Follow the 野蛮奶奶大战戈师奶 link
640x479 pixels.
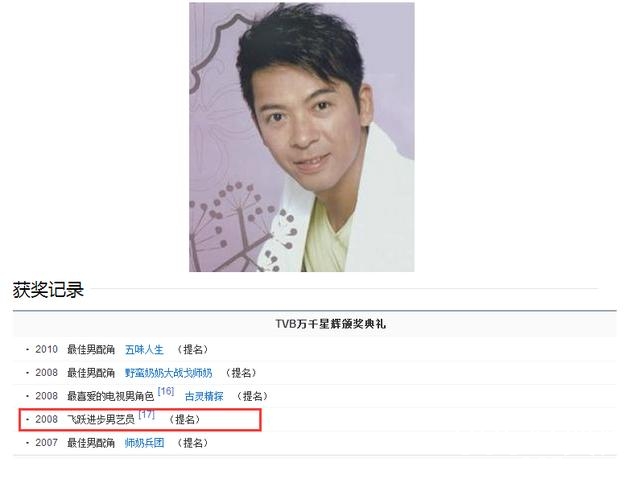point(168,373)
